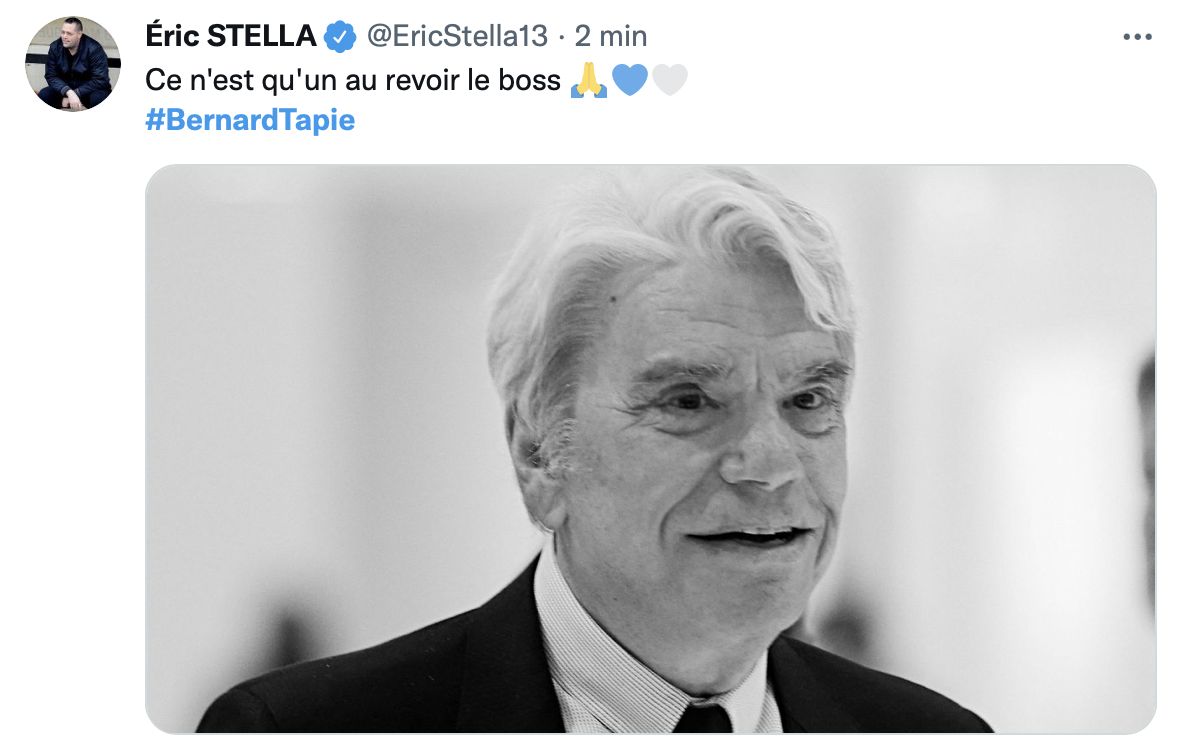Screen dimensions: 1178x756
Task: Click the white heart emoji
Action: point(670,81)
